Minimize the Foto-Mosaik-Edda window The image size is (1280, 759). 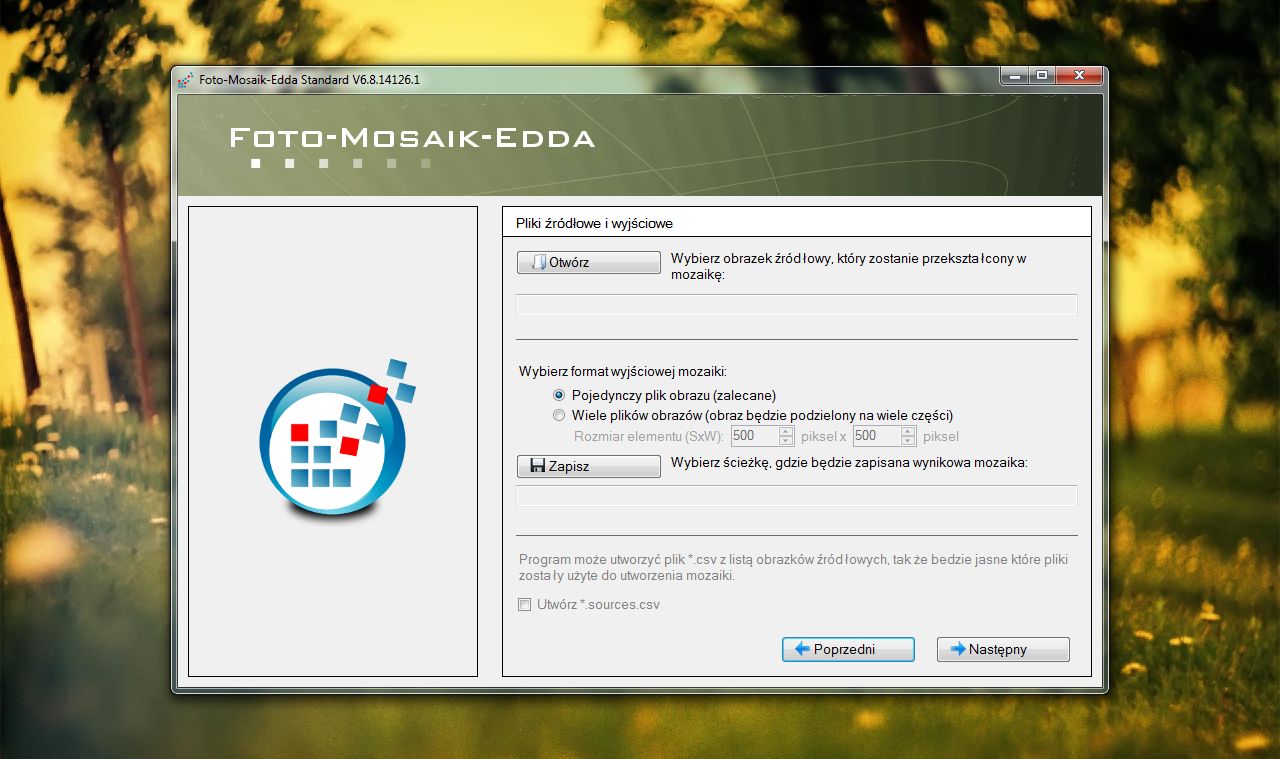1015,76
